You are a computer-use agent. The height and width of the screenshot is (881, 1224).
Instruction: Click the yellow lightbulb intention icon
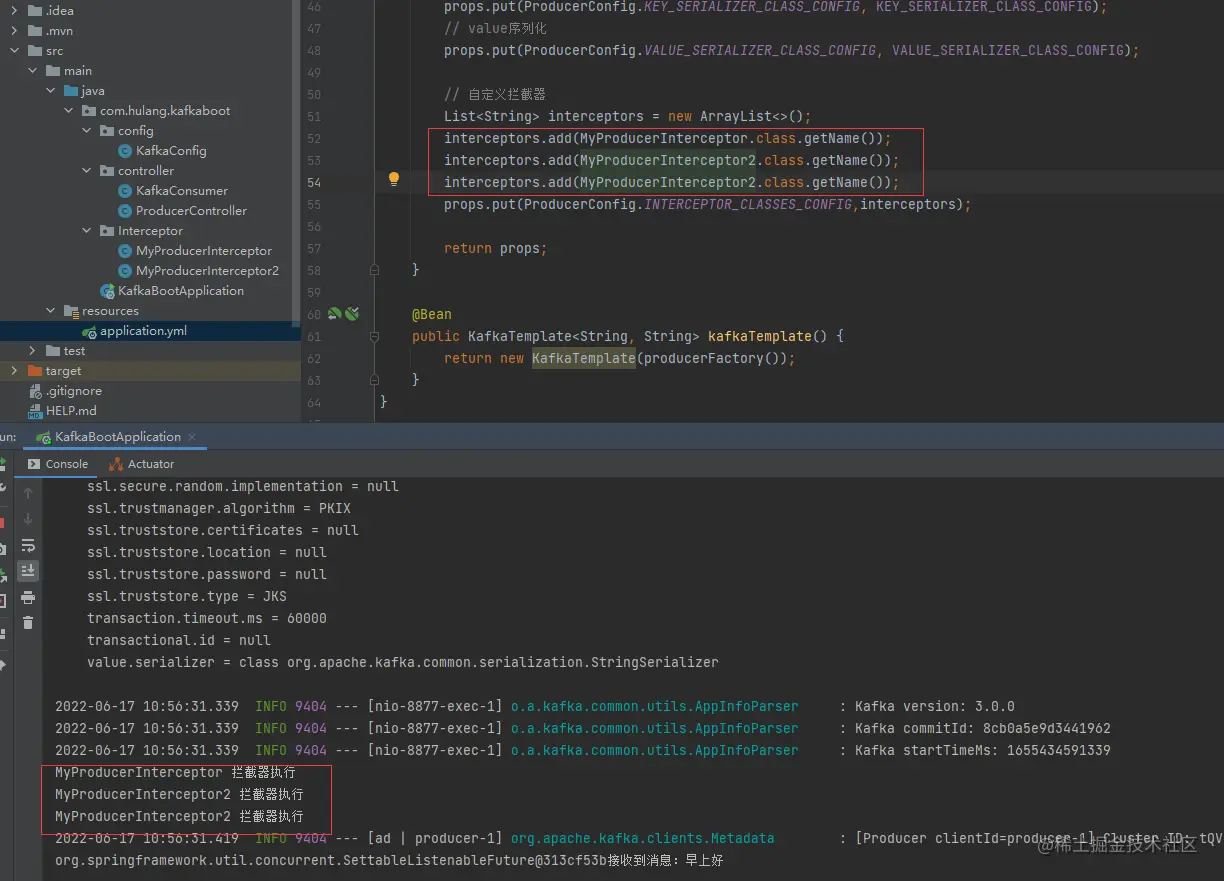pyautogui.click(x=394, y=180)
